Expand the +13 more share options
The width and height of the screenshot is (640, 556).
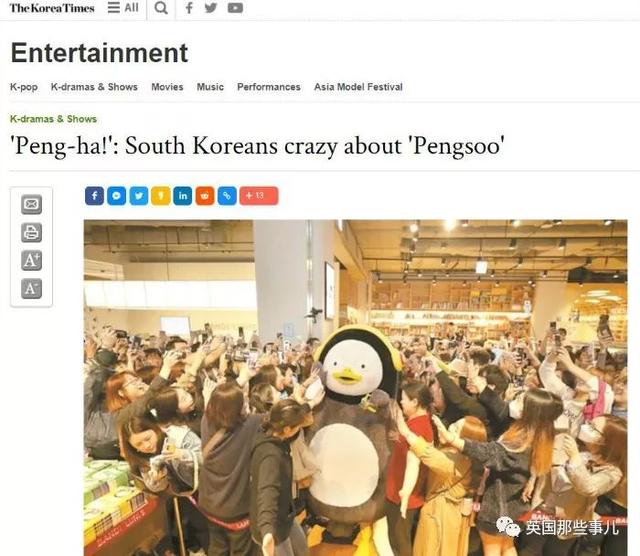click(259, 196)
